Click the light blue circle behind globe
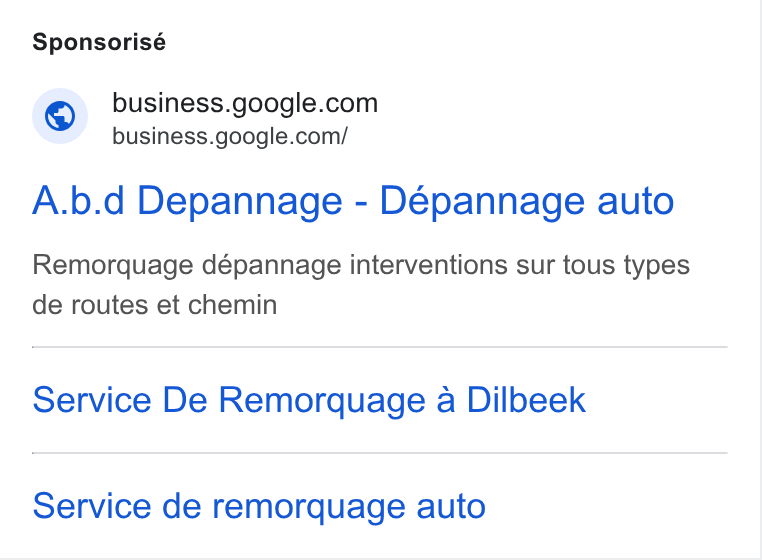762x560 pixels. pyautogui.click(x=60, y=116)
